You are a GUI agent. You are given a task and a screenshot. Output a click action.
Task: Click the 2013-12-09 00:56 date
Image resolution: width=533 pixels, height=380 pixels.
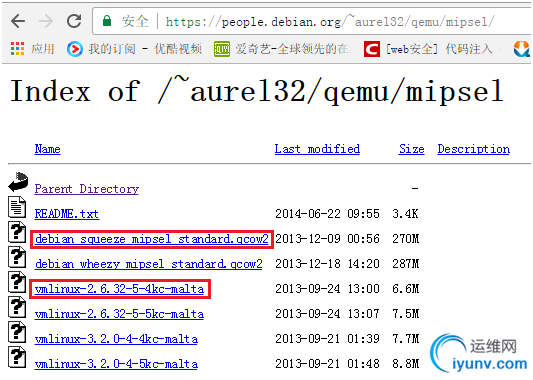[327, 239]
